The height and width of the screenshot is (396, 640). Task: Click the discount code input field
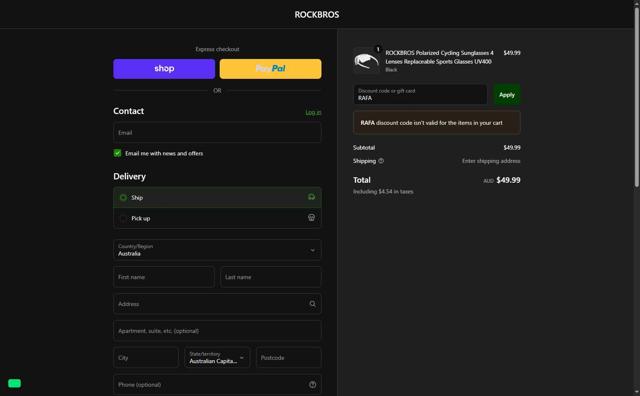[x=420, y=94]
